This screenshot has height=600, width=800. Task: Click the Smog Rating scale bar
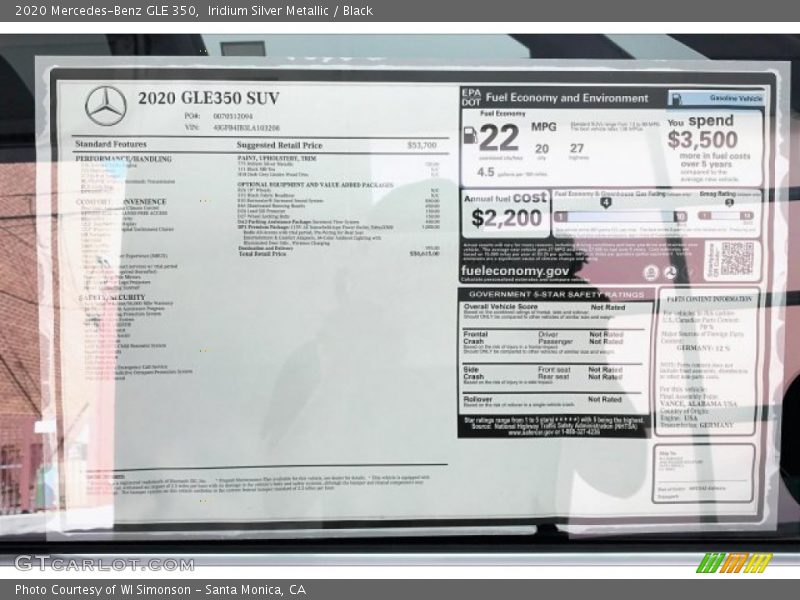[726, 216]
